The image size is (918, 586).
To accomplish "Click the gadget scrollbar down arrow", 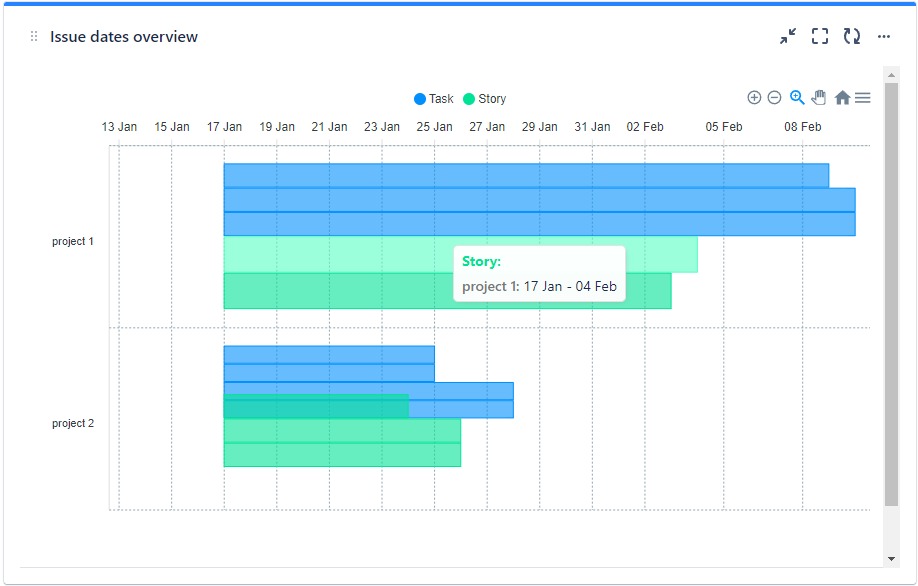I will pos(891,558).
